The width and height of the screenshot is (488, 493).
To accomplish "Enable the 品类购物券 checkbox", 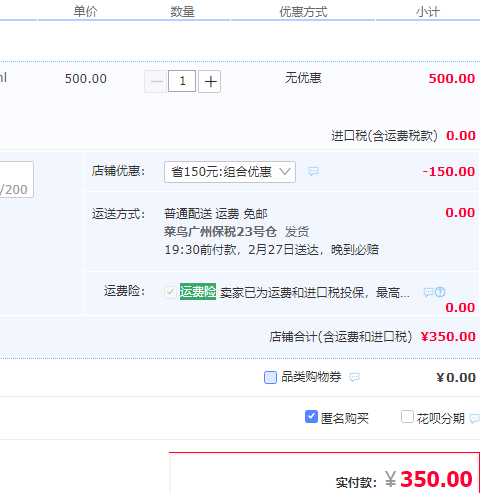I will (270, 377).
